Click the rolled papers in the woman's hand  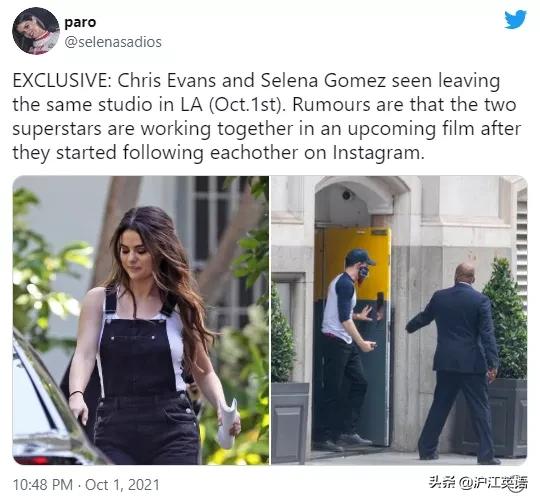click(228, 425)
